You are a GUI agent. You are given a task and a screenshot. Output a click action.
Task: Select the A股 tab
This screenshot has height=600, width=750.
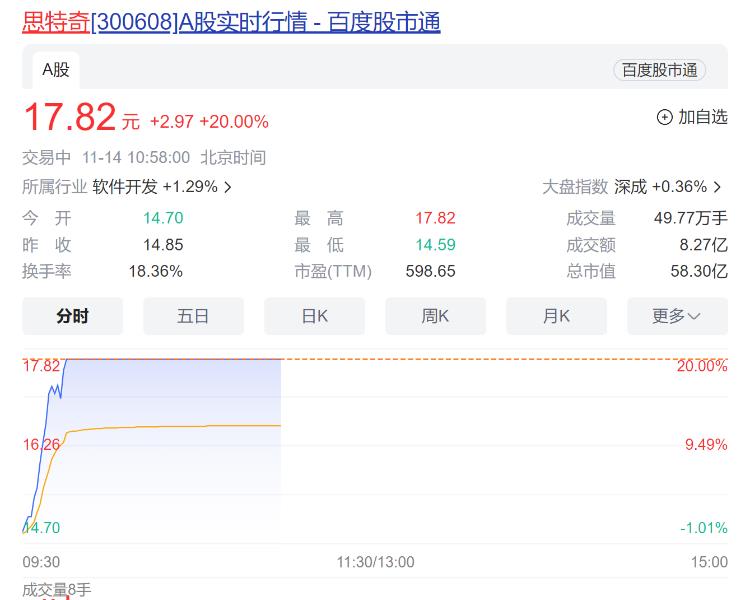pos(56,70)
